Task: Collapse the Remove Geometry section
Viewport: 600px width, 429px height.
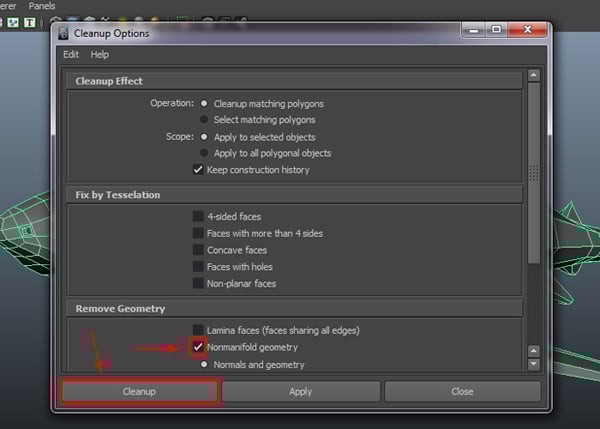Action: (x=294, y=309)
